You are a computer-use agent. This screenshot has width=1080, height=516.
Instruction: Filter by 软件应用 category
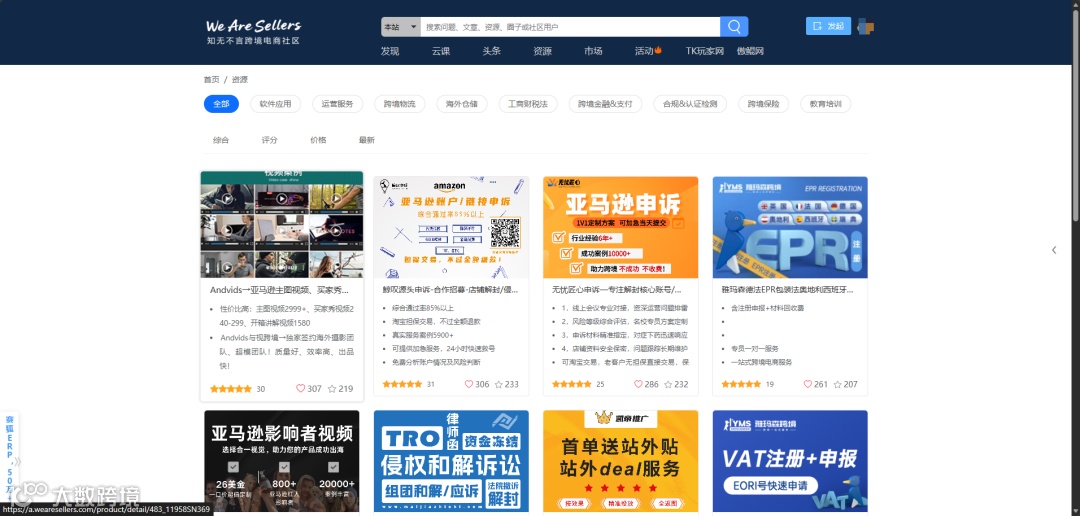[x=276, y=104]
